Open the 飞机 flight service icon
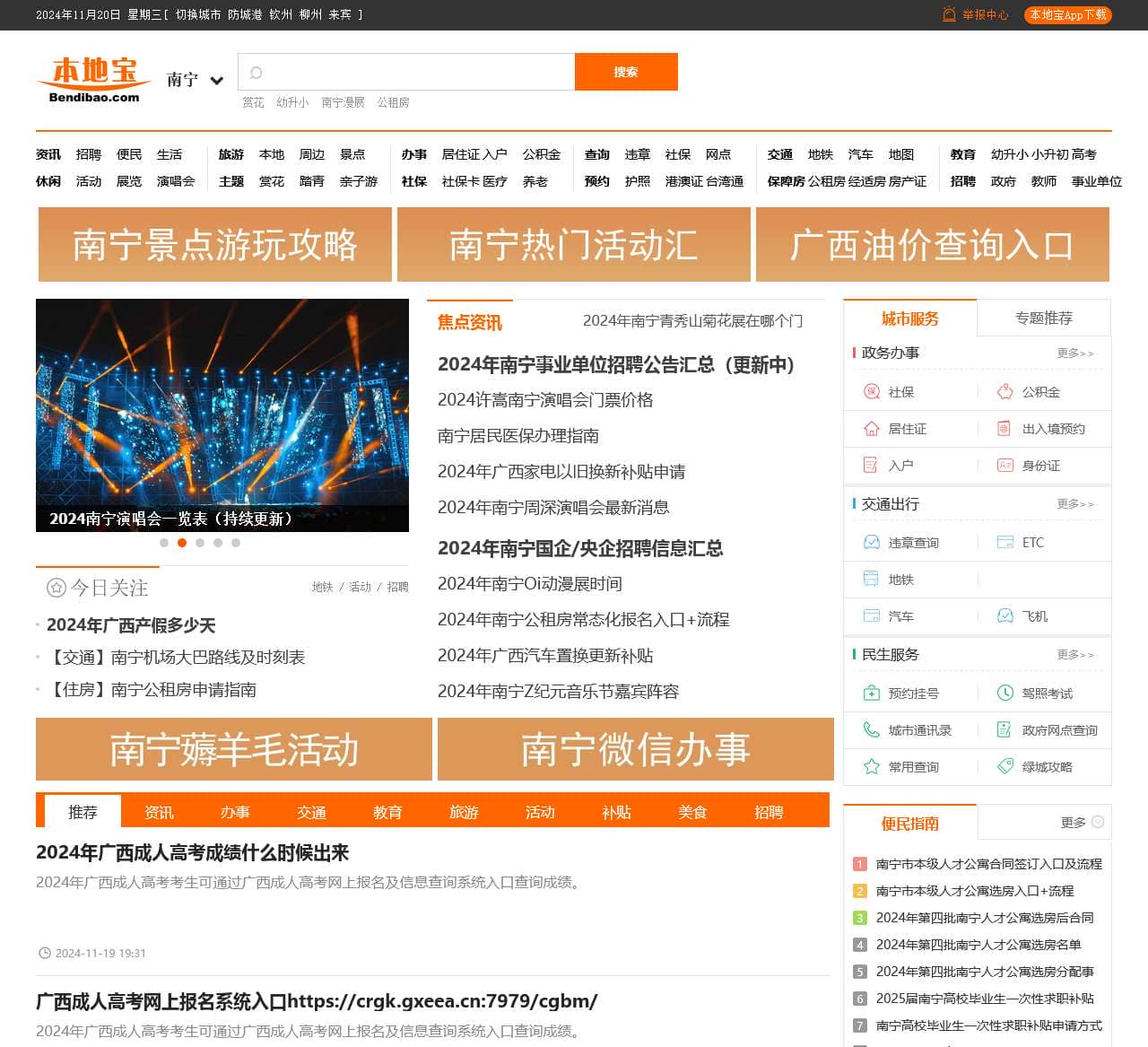Viewport: 1148px width, 1047px height. point(1003,616)
